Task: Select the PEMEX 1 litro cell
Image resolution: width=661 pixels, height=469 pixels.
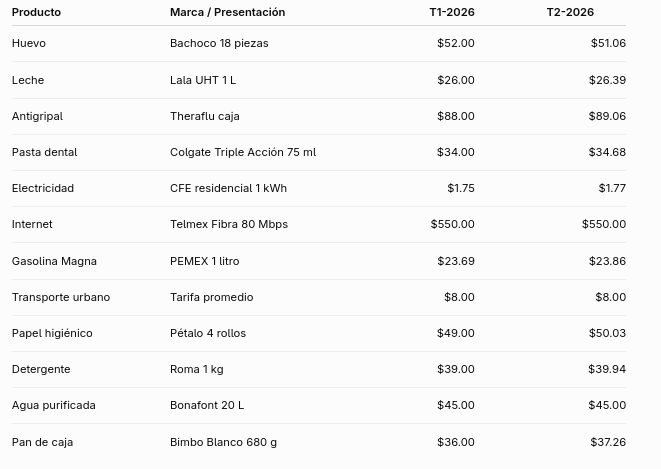Action: coord(204,261)
